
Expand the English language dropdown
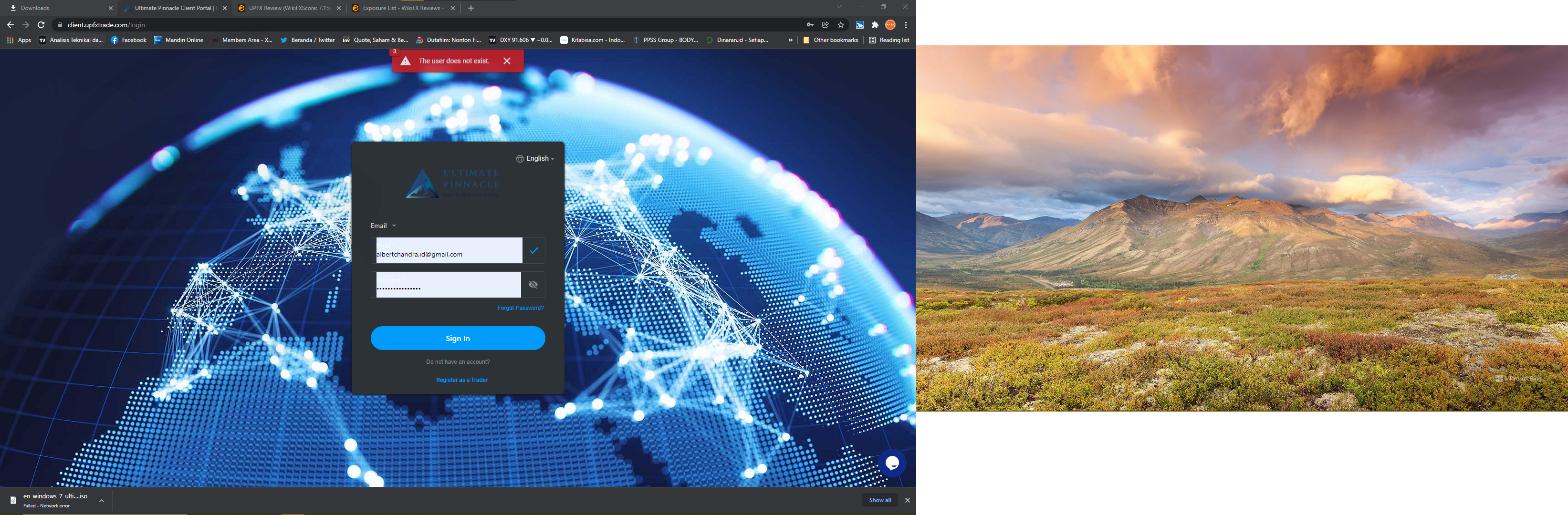536,159
